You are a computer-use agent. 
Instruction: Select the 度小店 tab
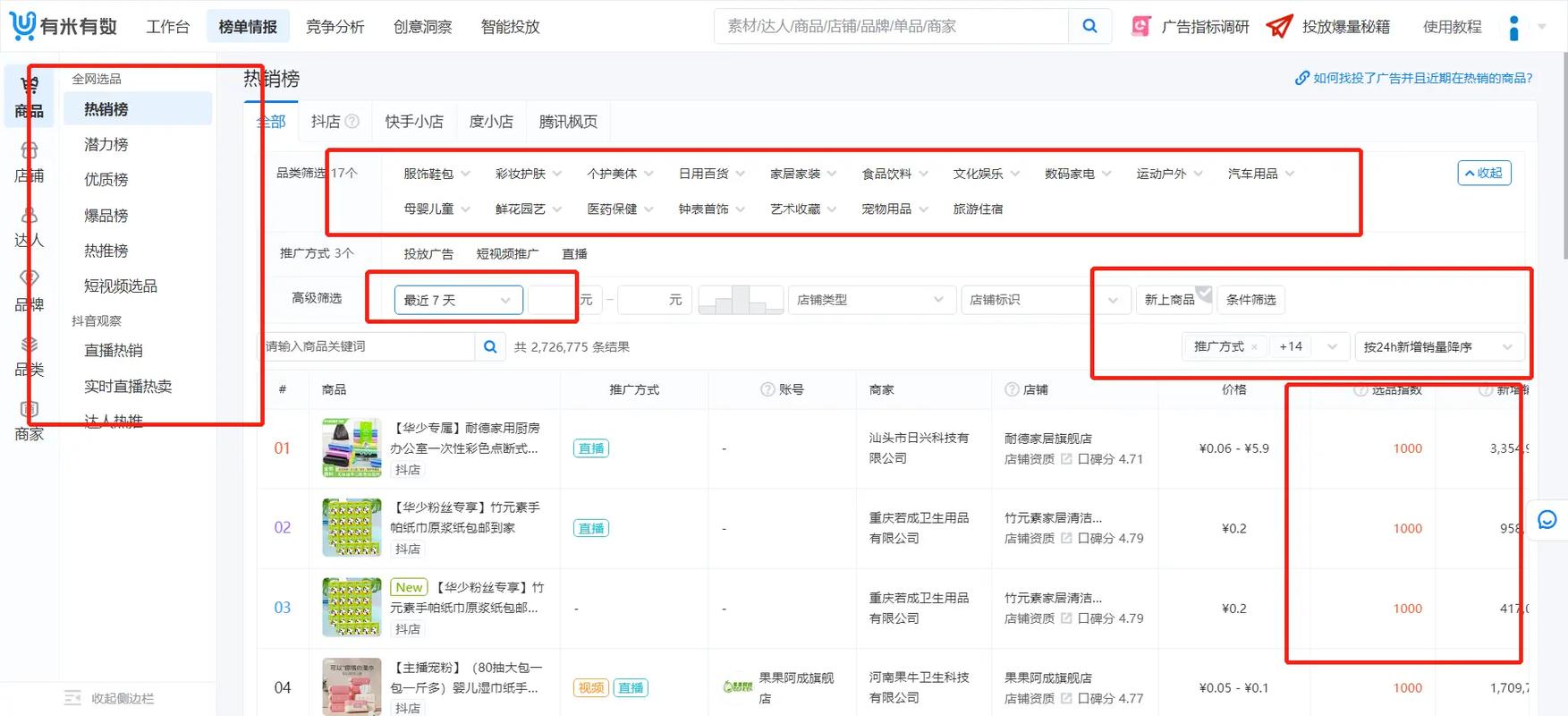click(x=491, y=122)
